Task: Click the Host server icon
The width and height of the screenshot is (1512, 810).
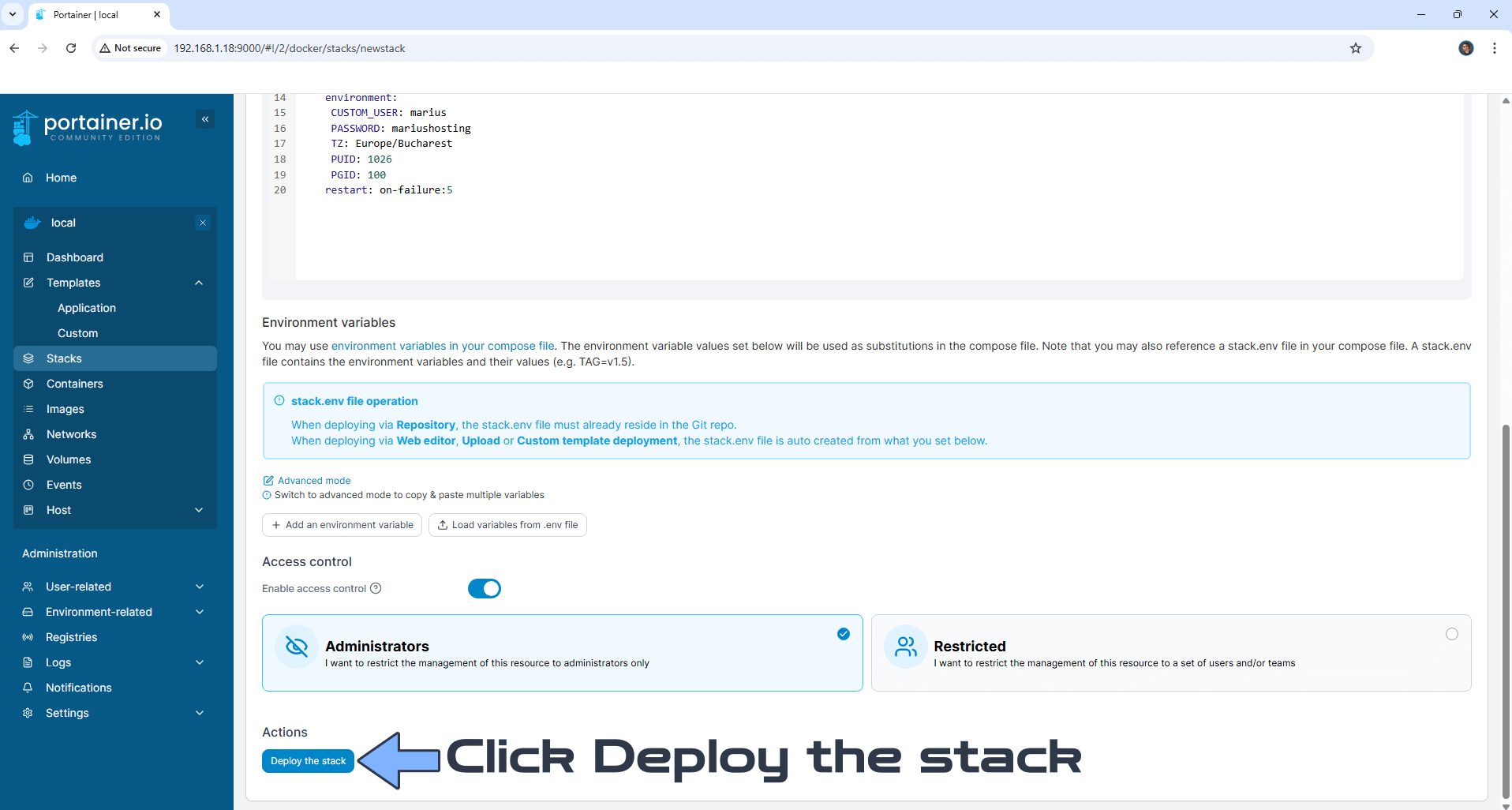Action: 28,510
